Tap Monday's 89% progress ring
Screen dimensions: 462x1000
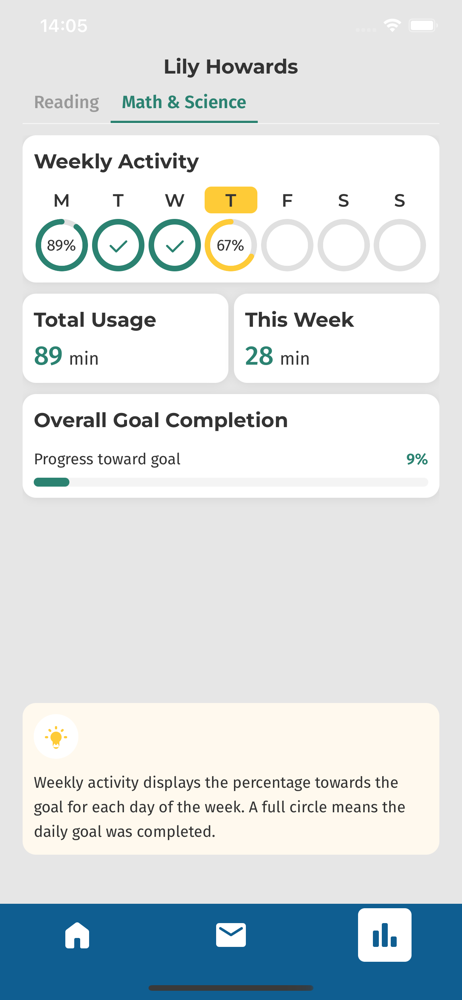point(61,246)
